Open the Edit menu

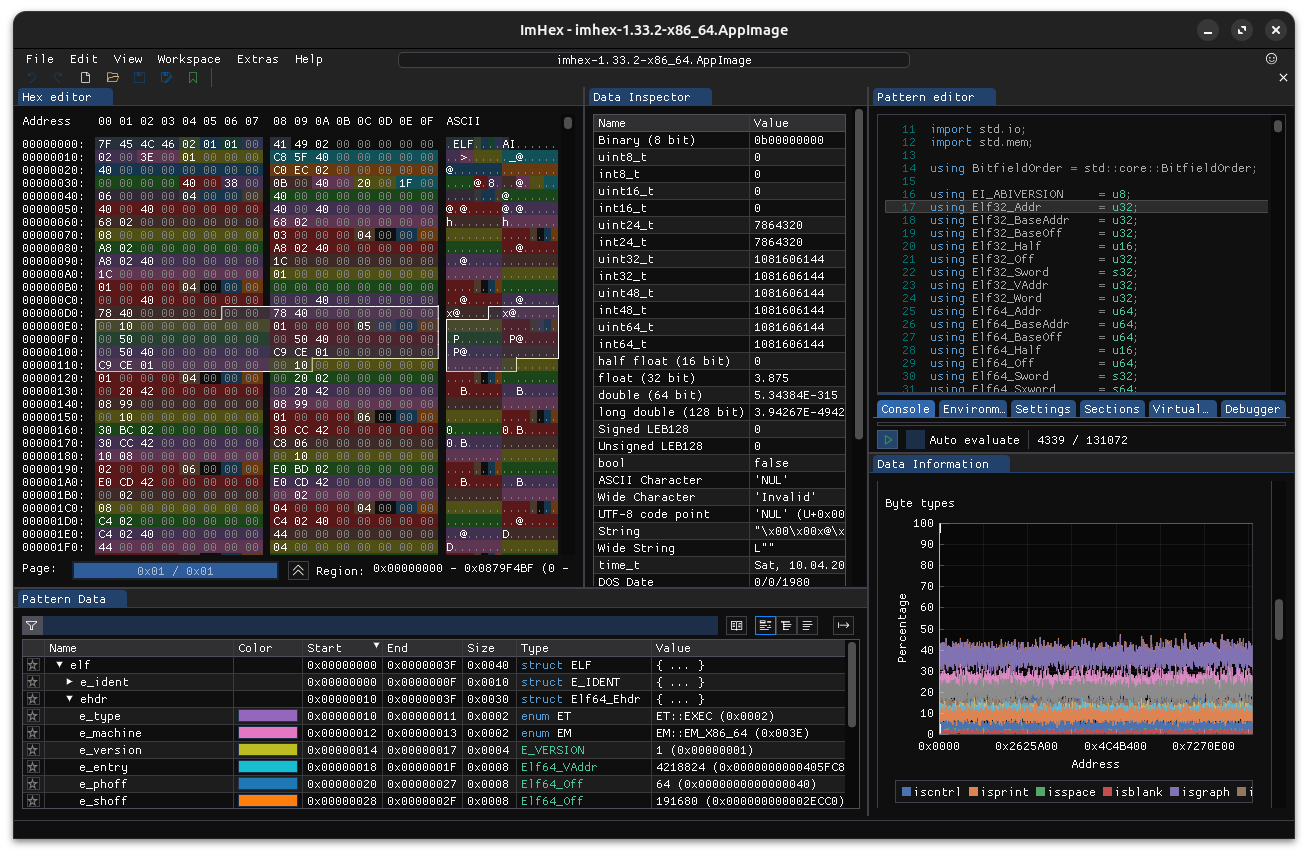tap(84, 59)
